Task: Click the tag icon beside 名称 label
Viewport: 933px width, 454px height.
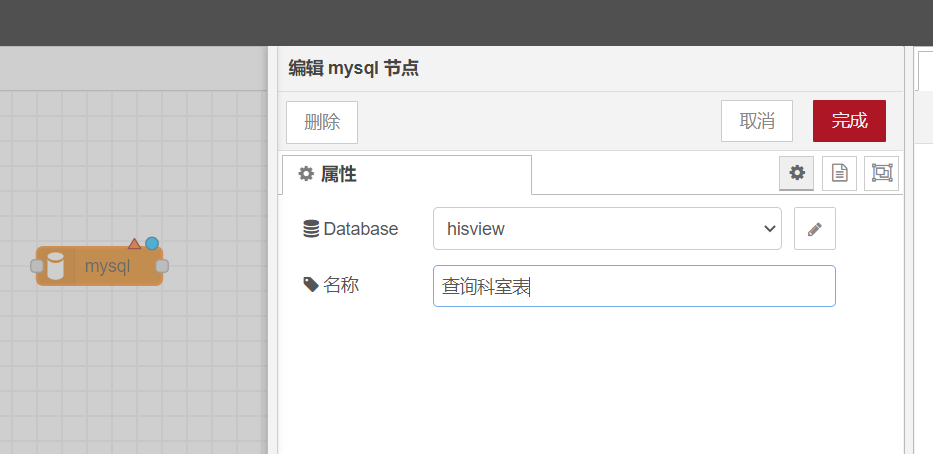Action: tap(310, 285)
